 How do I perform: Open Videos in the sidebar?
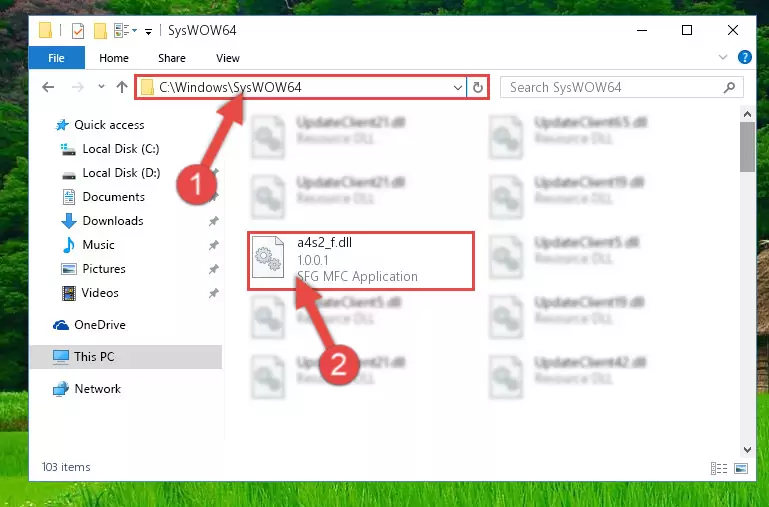coord(100,293)
